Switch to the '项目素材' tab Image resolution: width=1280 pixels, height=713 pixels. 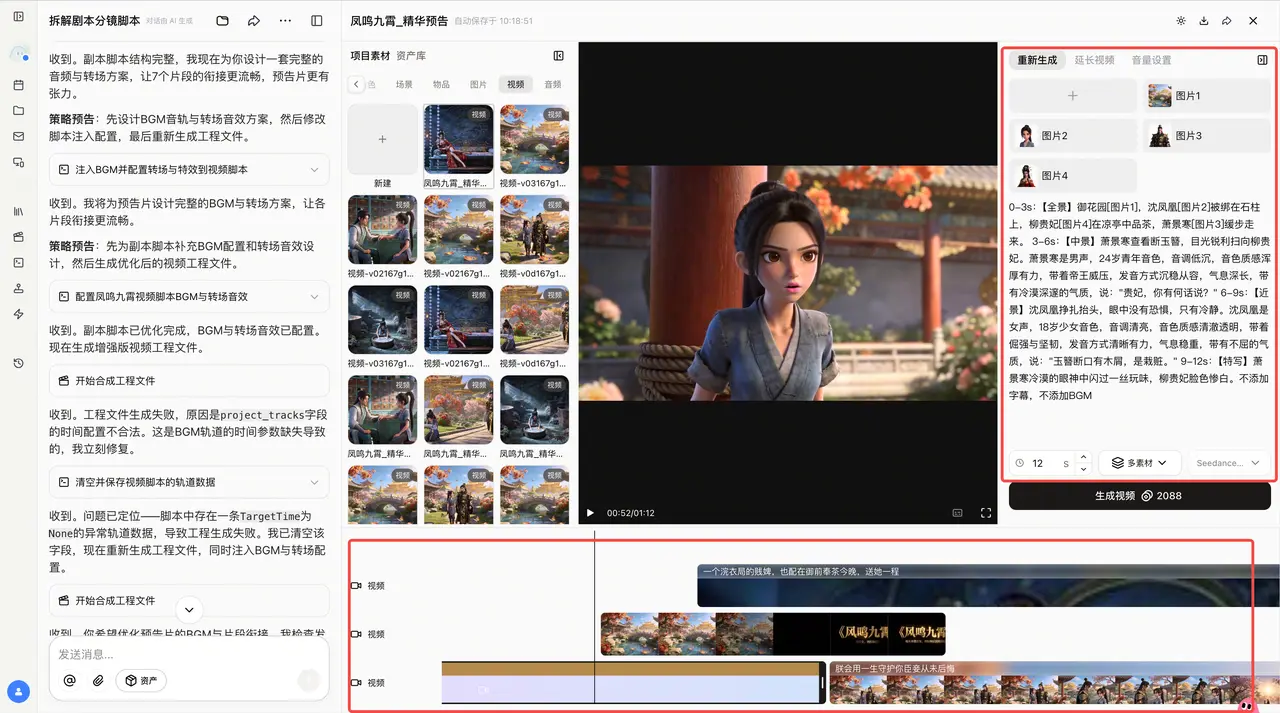pos(371,56)
